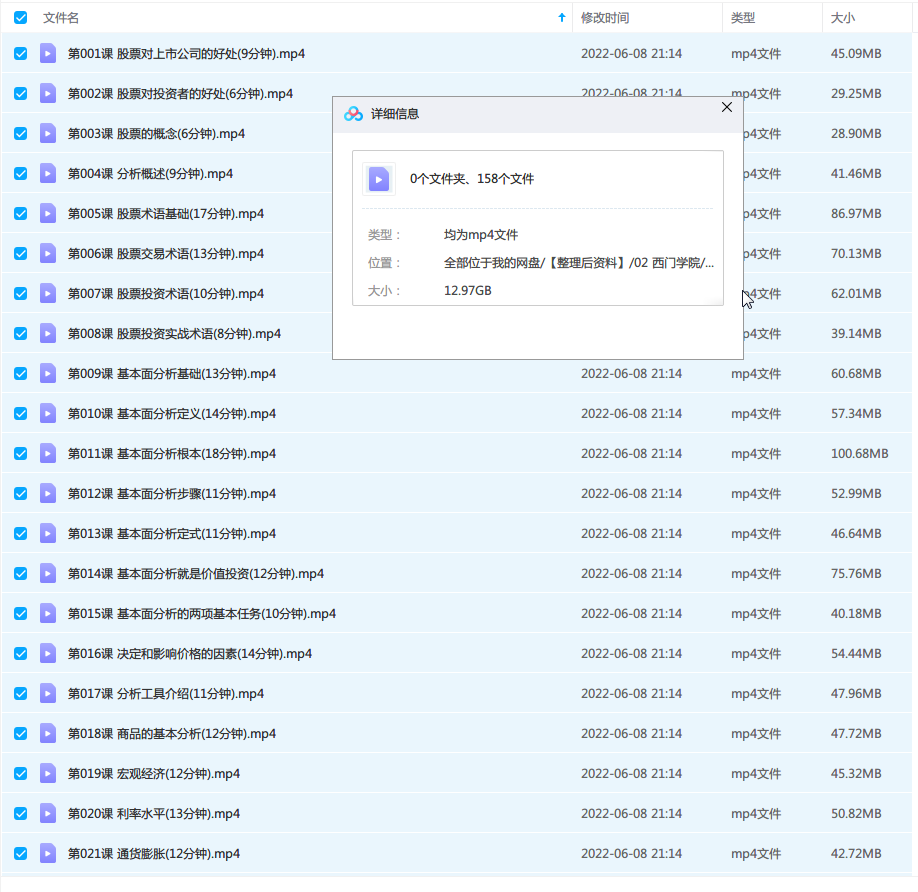The width and height of the screenshot is (918, 892).
Task: Click the play icon beside 第005课 股票术语基础
Action: (x=48, y=213)
